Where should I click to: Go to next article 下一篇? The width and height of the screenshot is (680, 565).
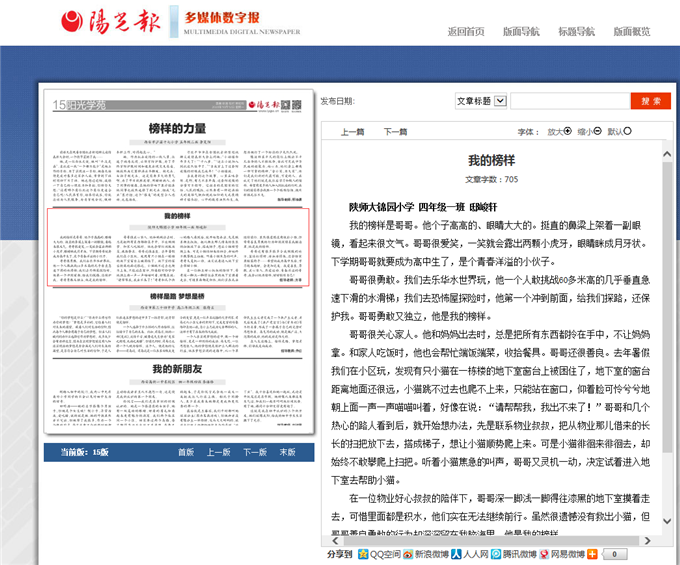(395, 132)
